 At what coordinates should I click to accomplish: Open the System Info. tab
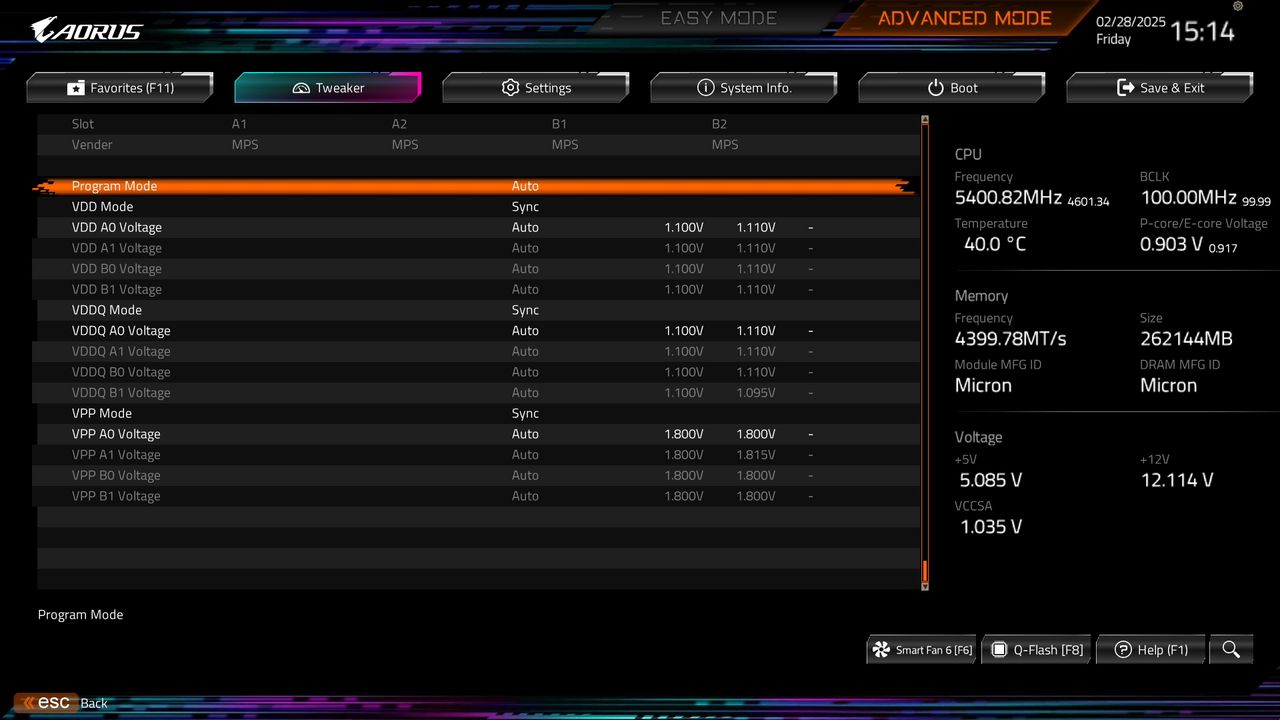744,88
